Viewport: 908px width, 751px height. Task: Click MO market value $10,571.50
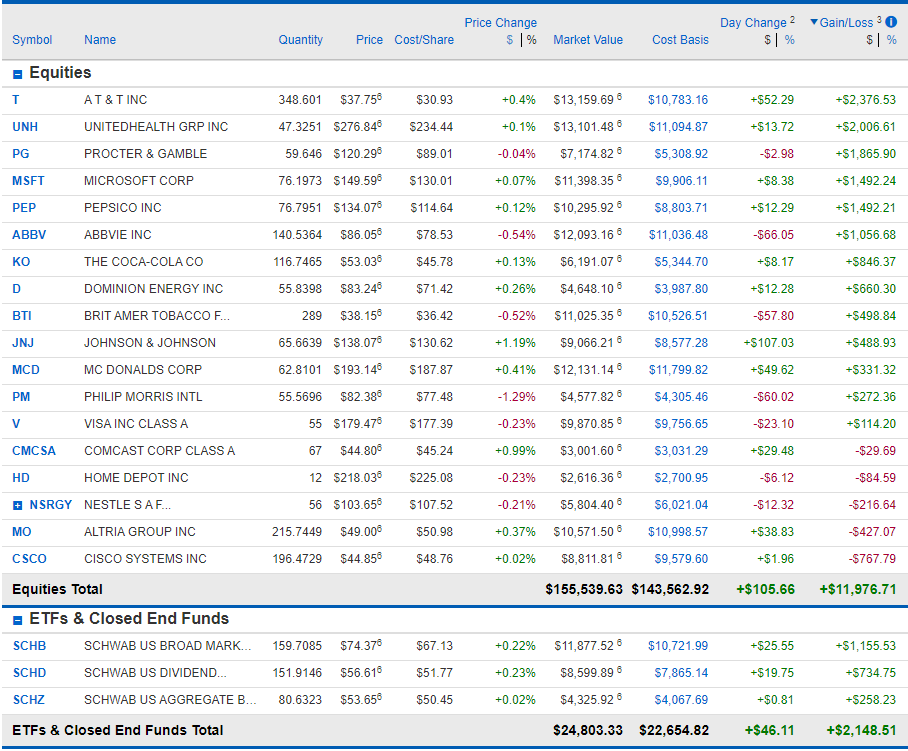(583, 532)
